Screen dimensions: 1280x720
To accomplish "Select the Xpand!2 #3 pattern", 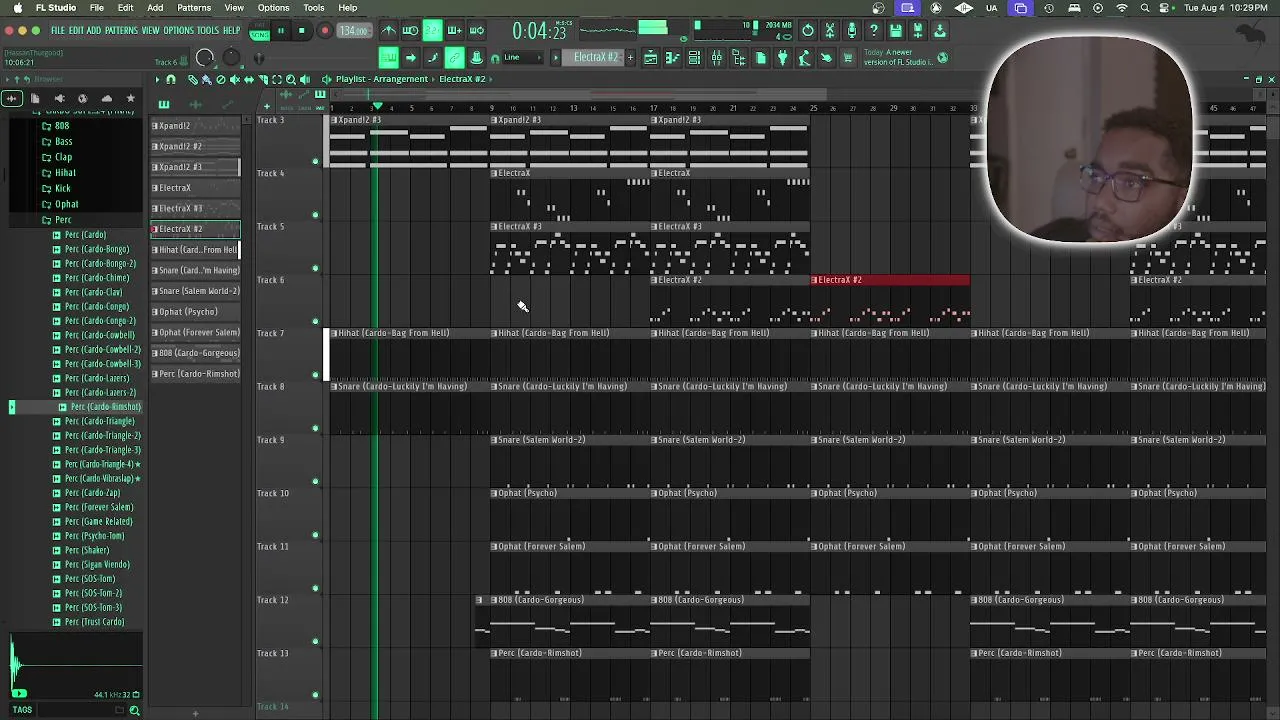I will point(196,167).
